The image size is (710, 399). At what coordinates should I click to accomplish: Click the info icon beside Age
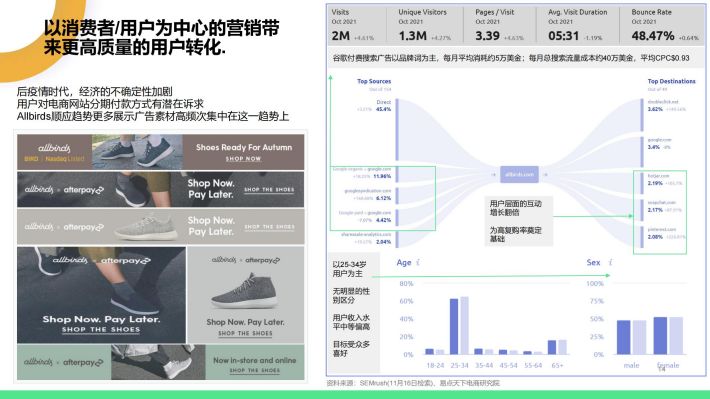418,262
